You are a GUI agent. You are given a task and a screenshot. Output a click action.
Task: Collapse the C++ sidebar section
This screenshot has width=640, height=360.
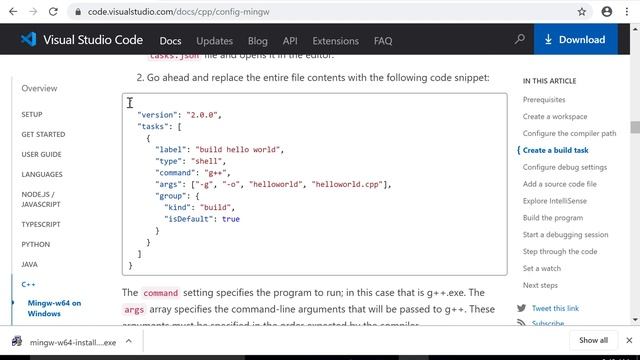tap(28, 284)
